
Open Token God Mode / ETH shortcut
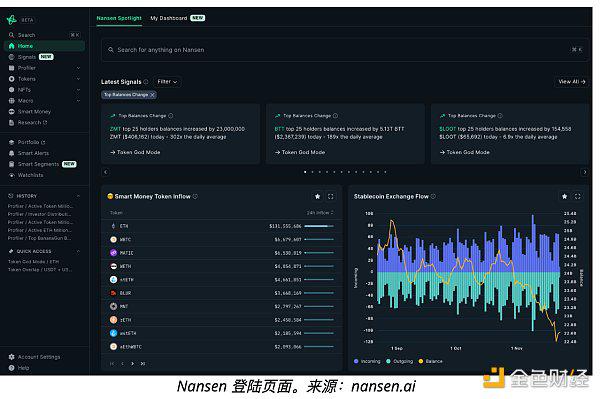(x=34, y=262)
